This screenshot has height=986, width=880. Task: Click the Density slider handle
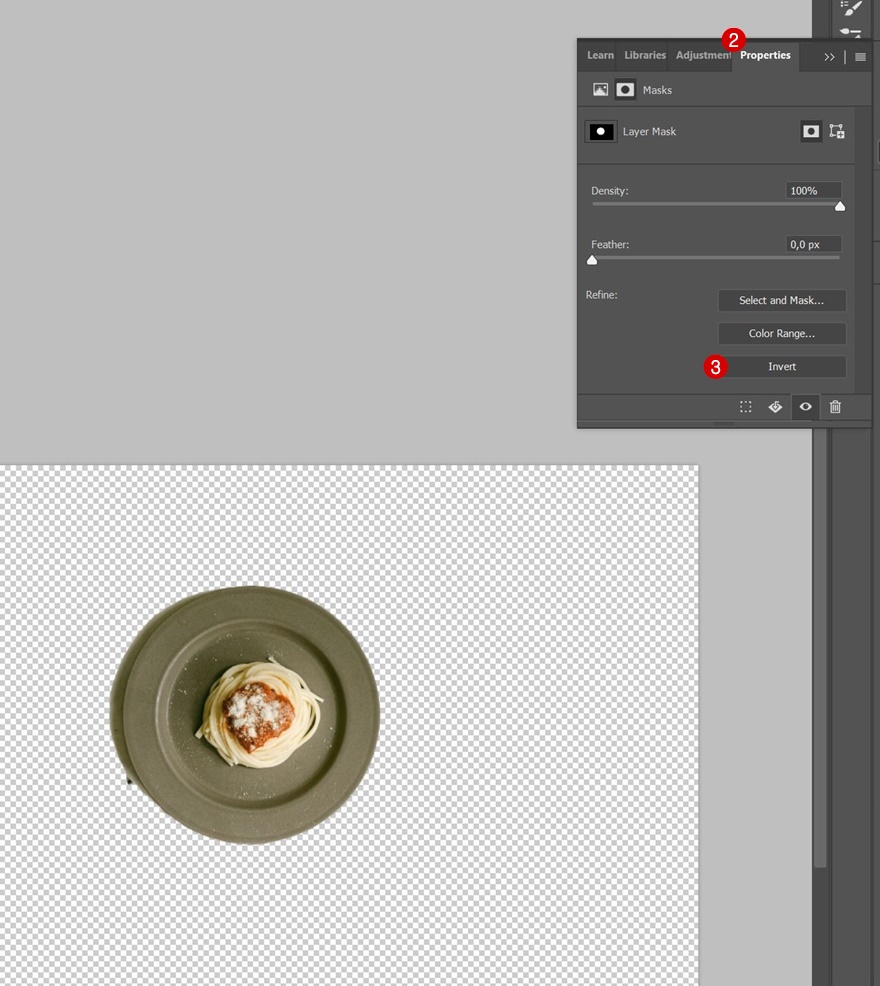coord(840,206)
